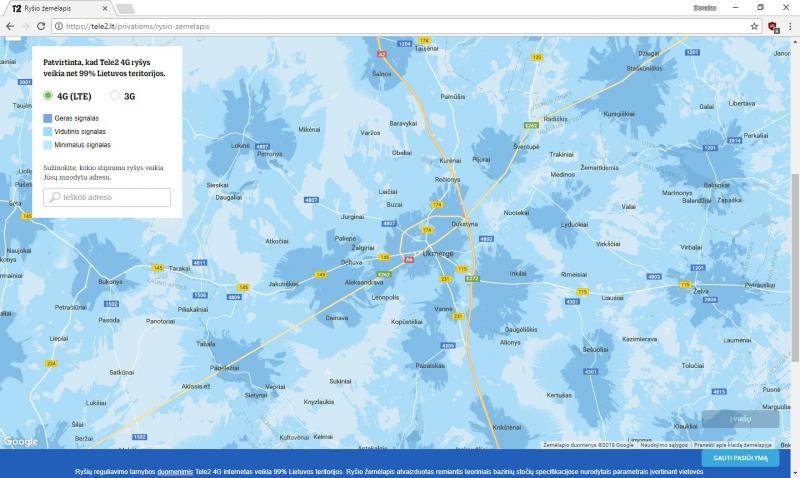The height and width of the screenshot is (478, 800).
Task: Click the 234 yellow road marker
Action: click(51, 364)
